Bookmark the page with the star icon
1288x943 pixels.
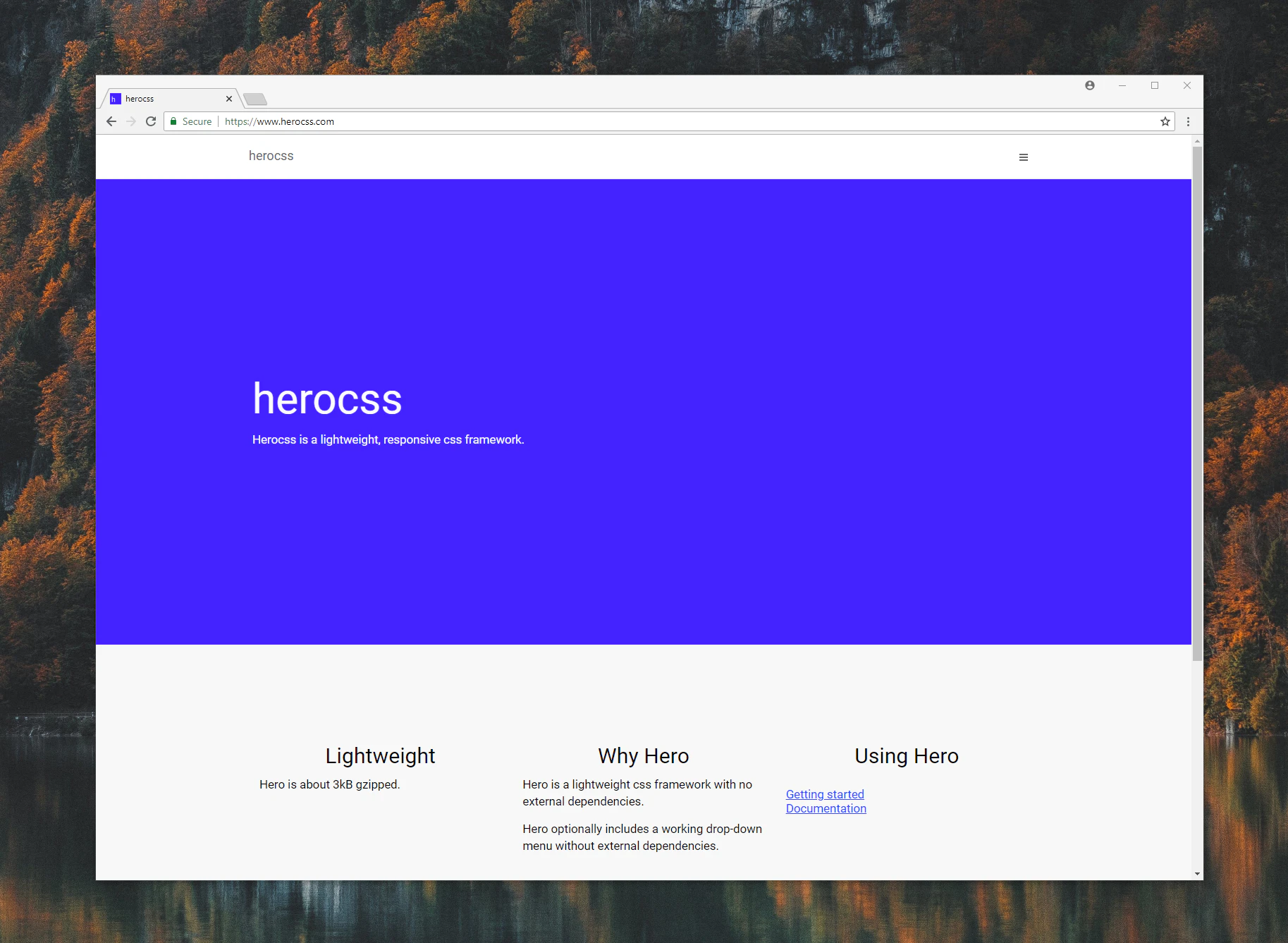[x=1165, y=121]
